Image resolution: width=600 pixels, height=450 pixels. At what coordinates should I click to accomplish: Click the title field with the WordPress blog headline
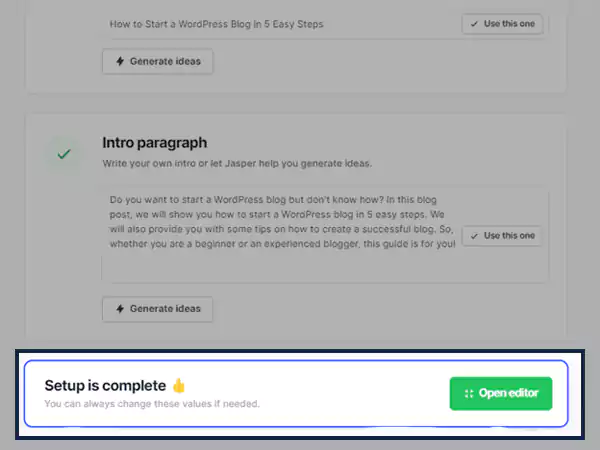pyautogui.click(x=280, y=24)
